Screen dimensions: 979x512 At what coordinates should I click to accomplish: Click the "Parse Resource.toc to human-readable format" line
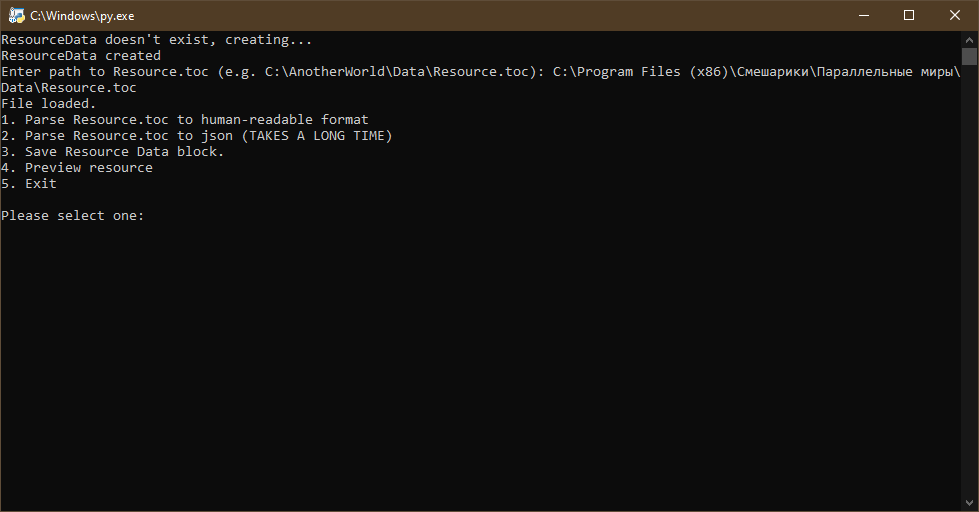coord(185,120)
